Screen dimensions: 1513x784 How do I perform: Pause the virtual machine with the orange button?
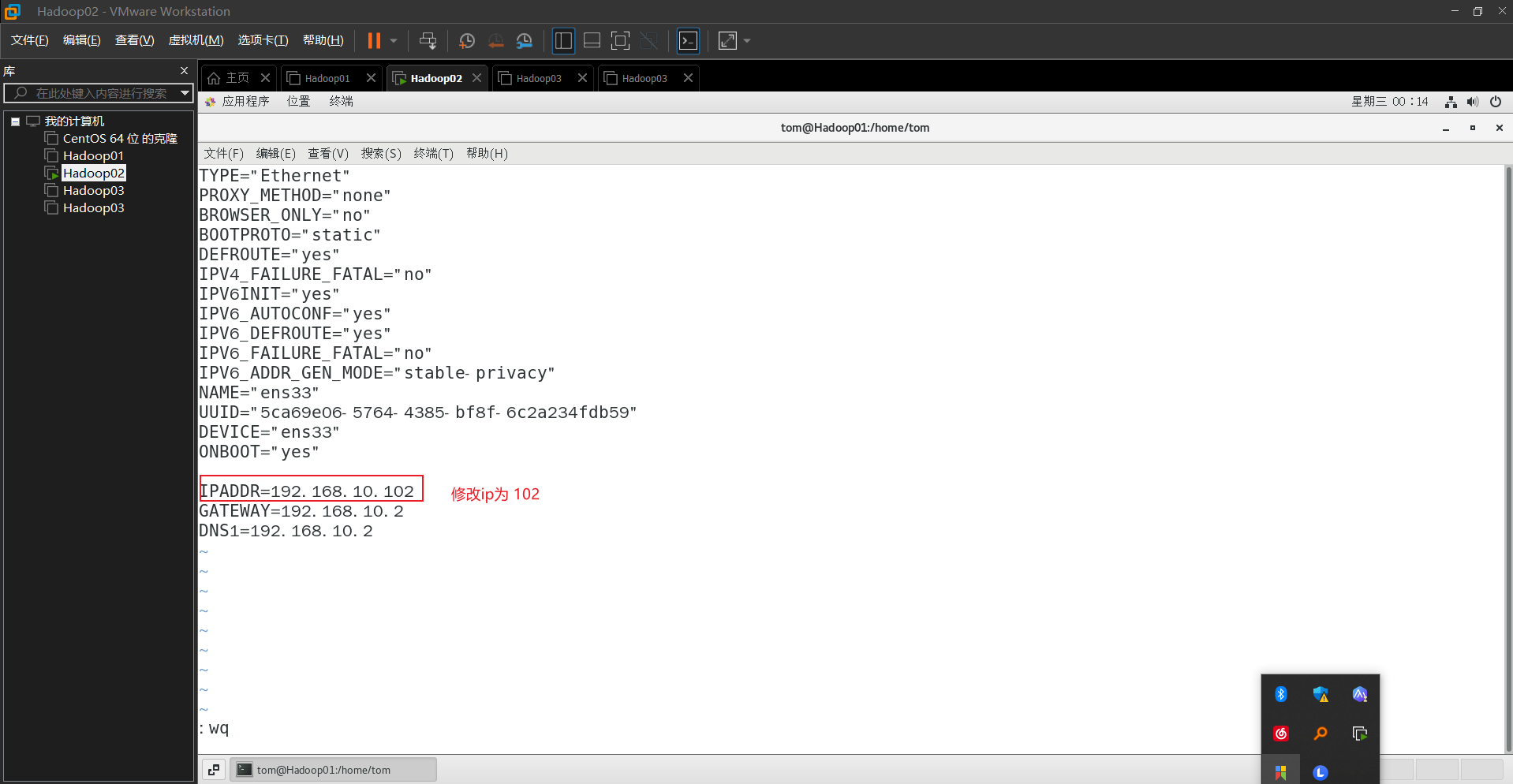click(x=374, y=40)
